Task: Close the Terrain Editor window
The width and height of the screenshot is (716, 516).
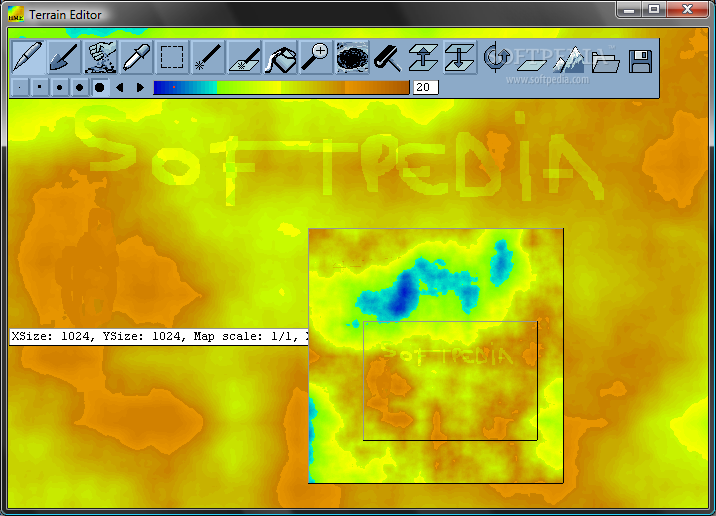Action: [x=687, y=10]
